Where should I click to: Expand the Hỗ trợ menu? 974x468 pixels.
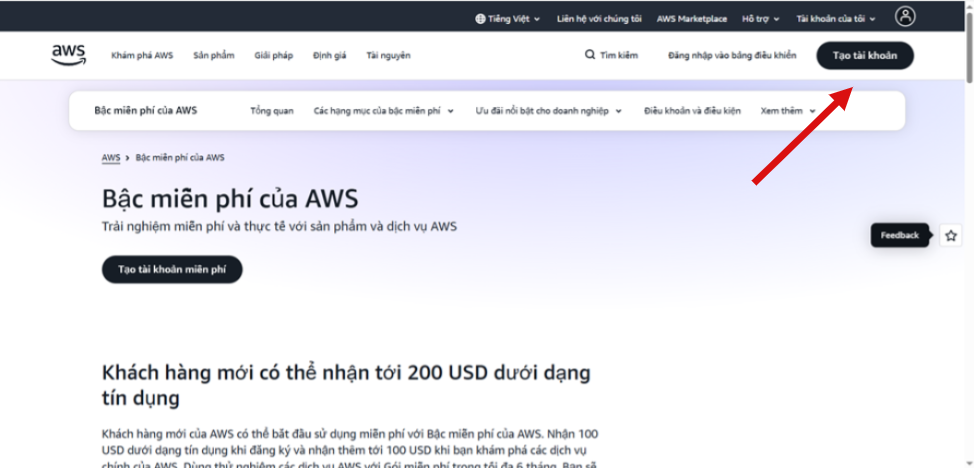pos(760,19)
